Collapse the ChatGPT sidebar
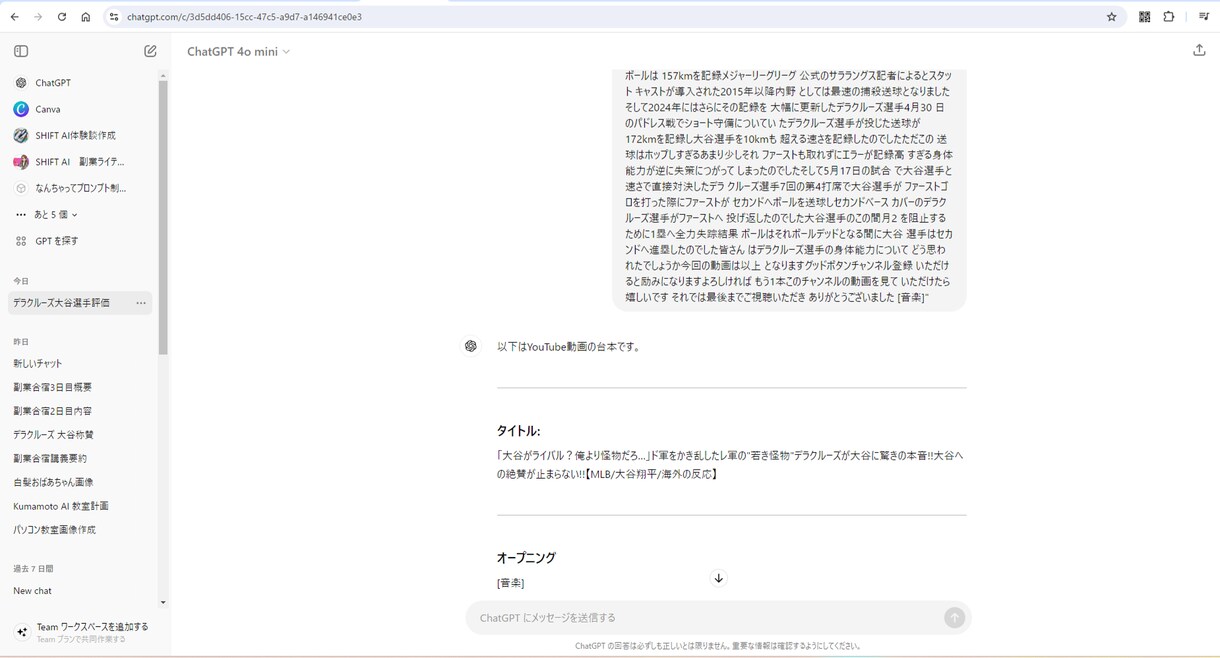 pyautogui.click(x=21, y=51)
